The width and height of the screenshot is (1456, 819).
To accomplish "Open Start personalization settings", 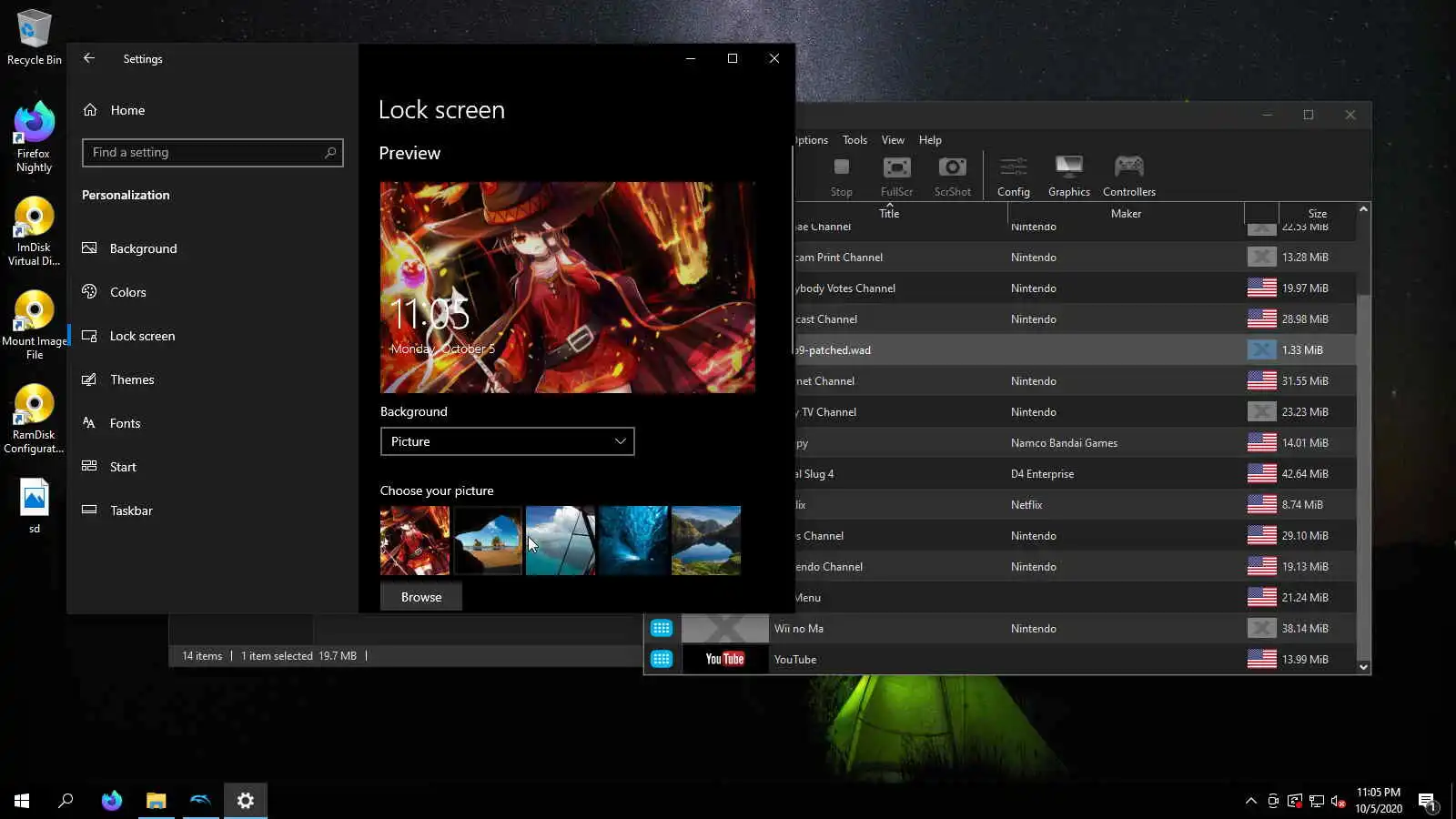I will 123,467.
